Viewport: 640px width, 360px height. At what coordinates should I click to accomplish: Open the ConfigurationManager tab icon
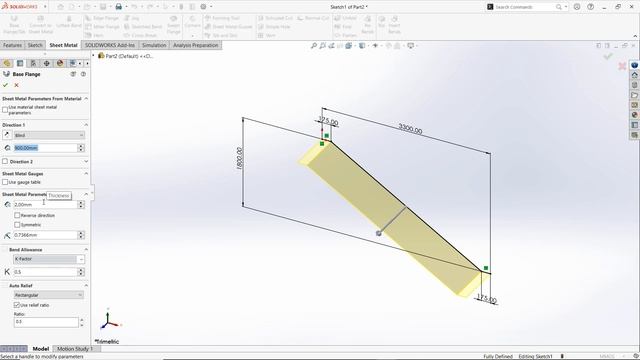click(x=33, y=63)
